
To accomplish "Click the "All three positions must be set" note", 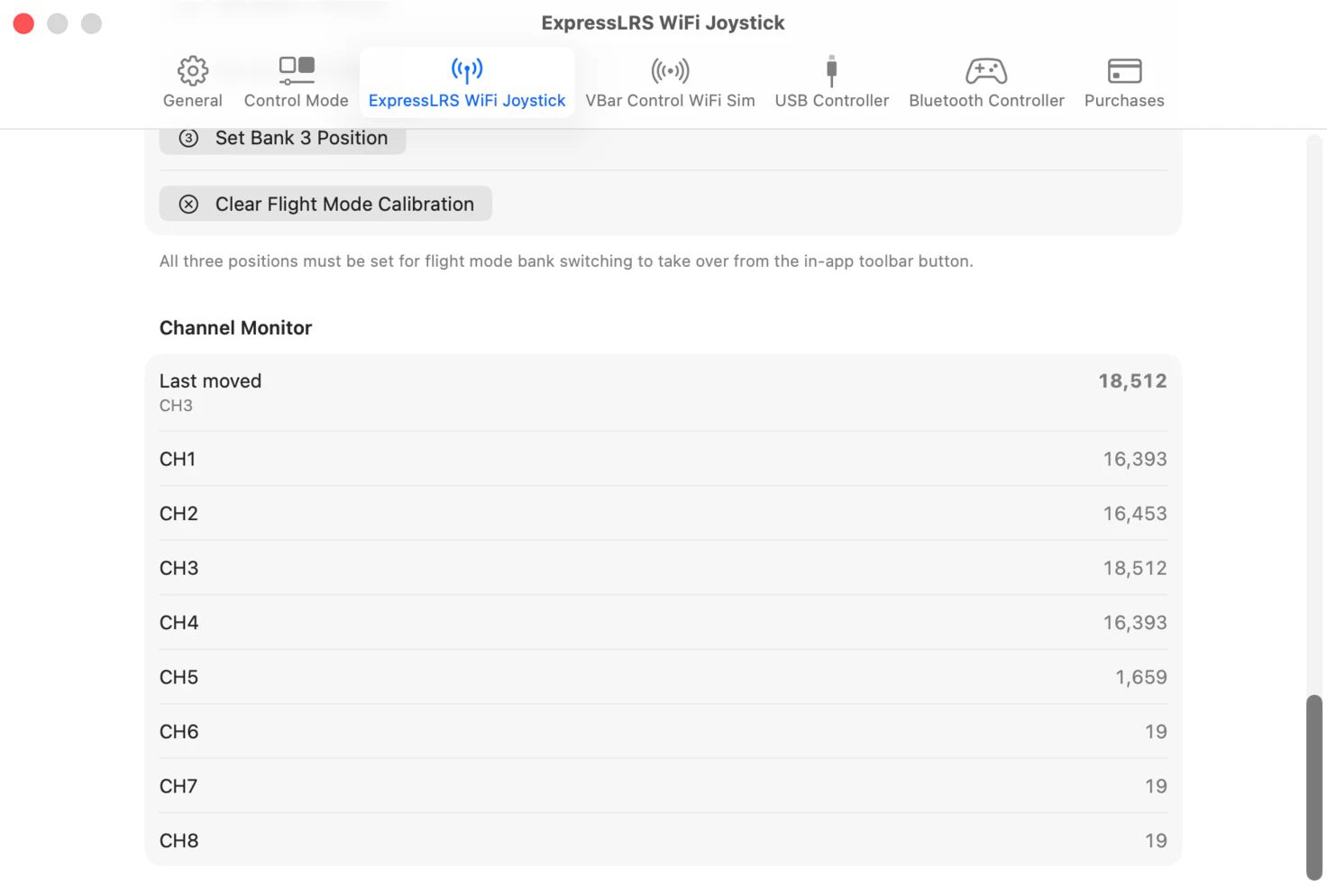I will [566, 261].
